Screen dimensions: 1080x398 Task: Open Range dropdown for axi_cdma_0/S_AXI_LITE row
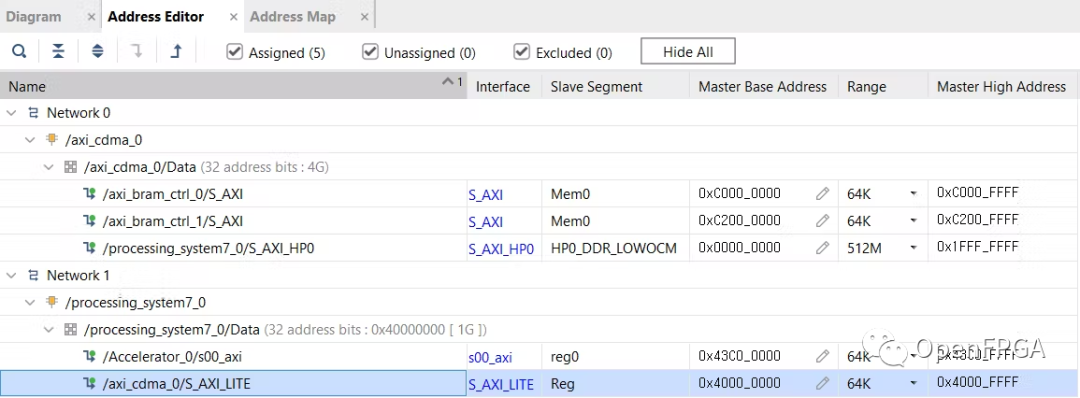pos(913,383)
